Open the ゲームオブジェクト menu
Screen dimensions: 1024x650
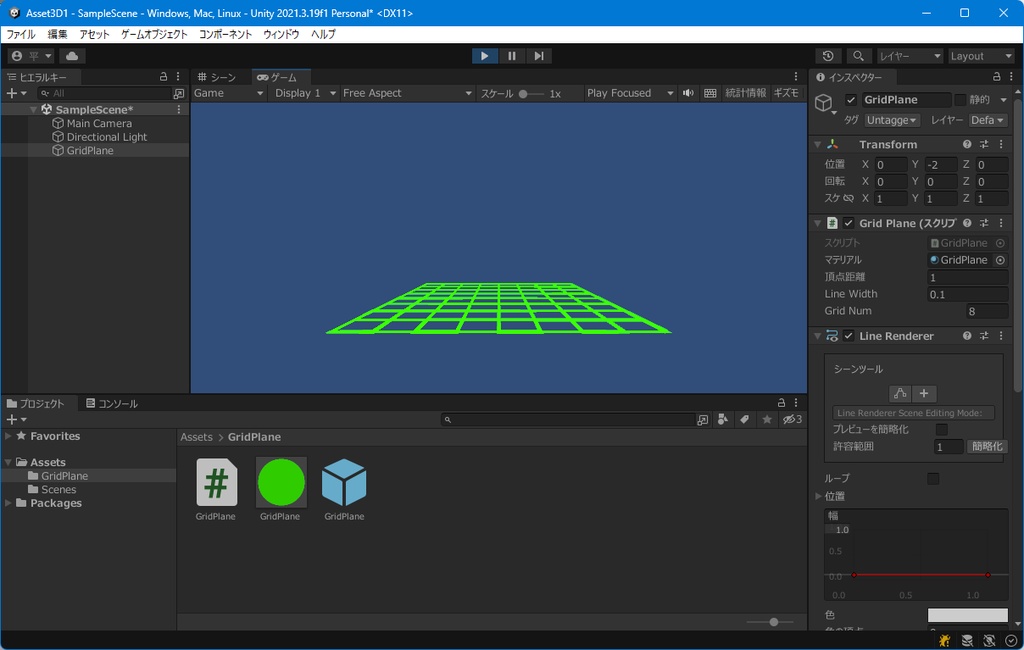pos(154,34)
